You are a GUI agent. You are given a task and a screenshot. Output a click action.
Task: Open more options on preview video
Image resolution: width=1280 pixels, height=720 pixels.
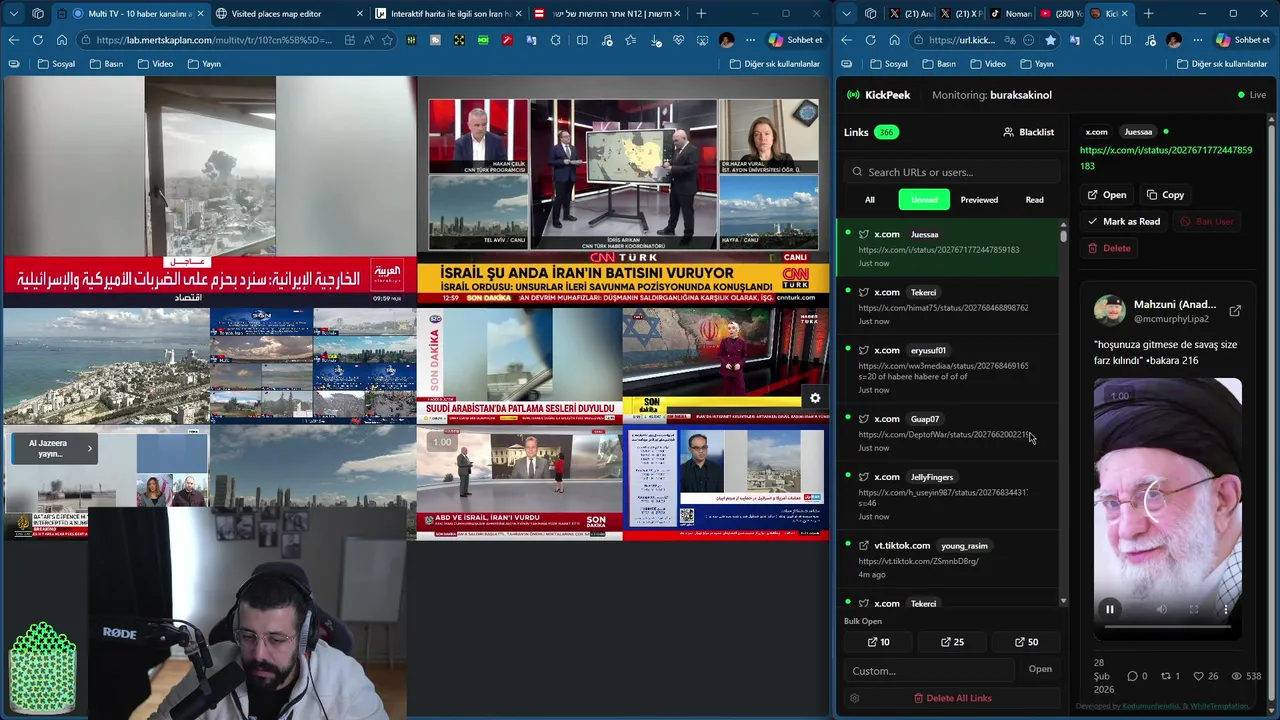click(1226, 609)
